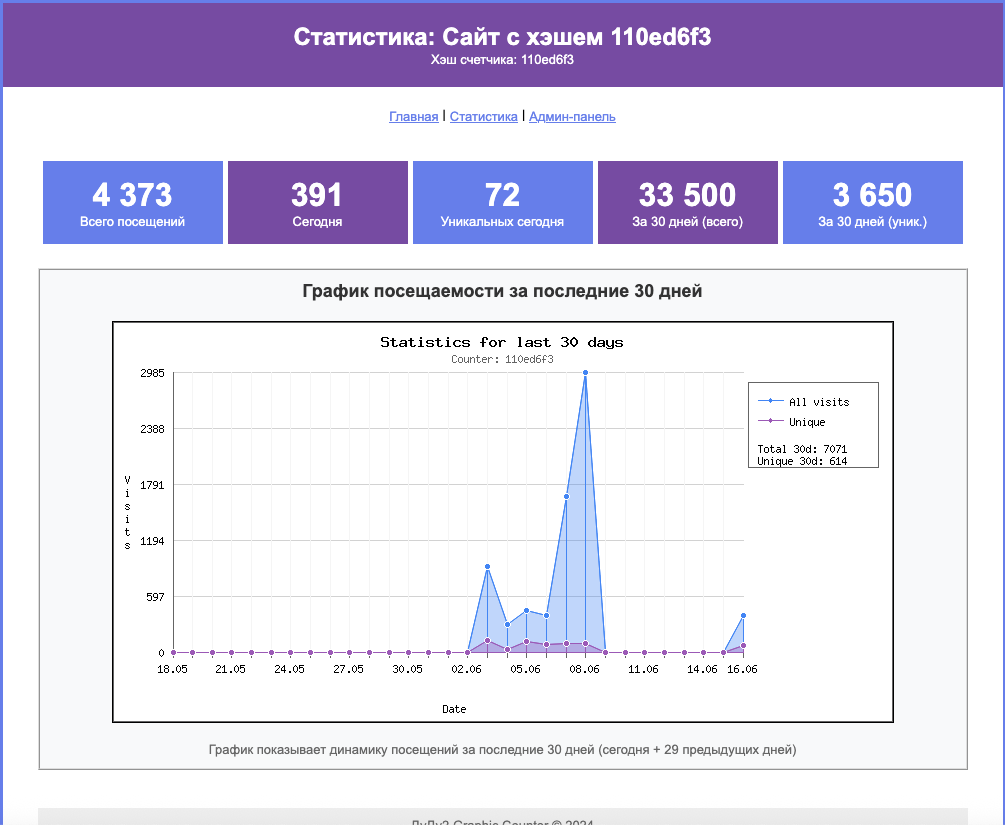Click chart title Statistics for last 30 days

point(502,342)
